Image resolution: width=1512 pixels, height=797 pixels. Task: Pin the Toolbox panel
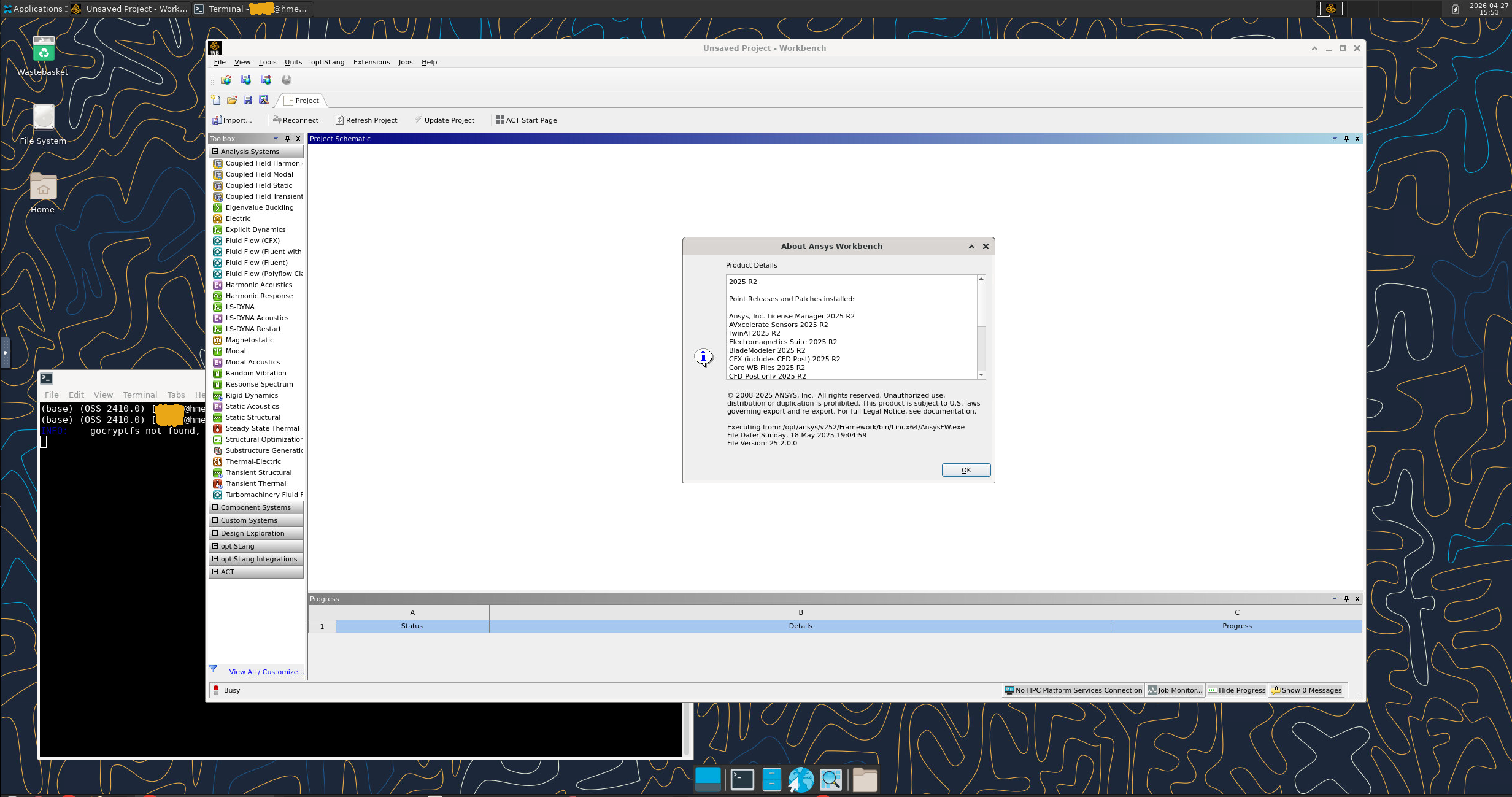pyautogui.click(x=287, y=139)
